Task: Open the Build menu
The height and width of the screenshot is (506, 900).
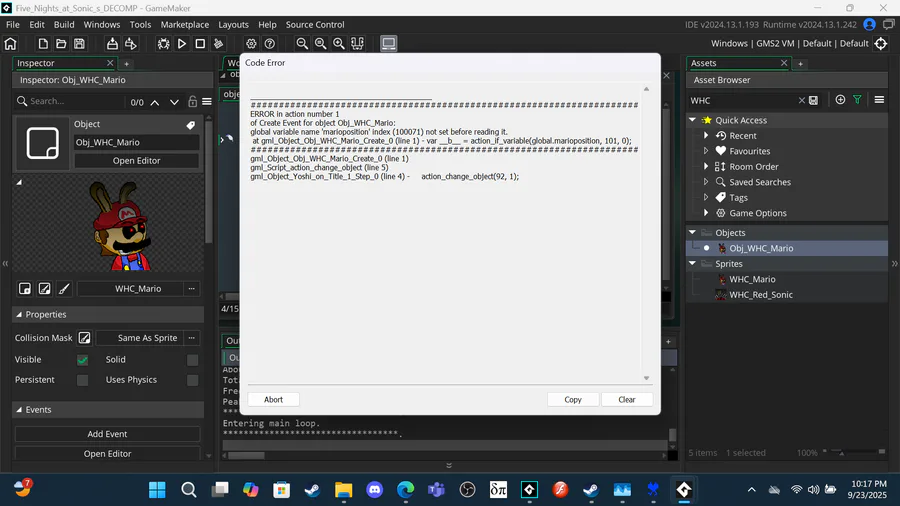Action: coord(64,25)
